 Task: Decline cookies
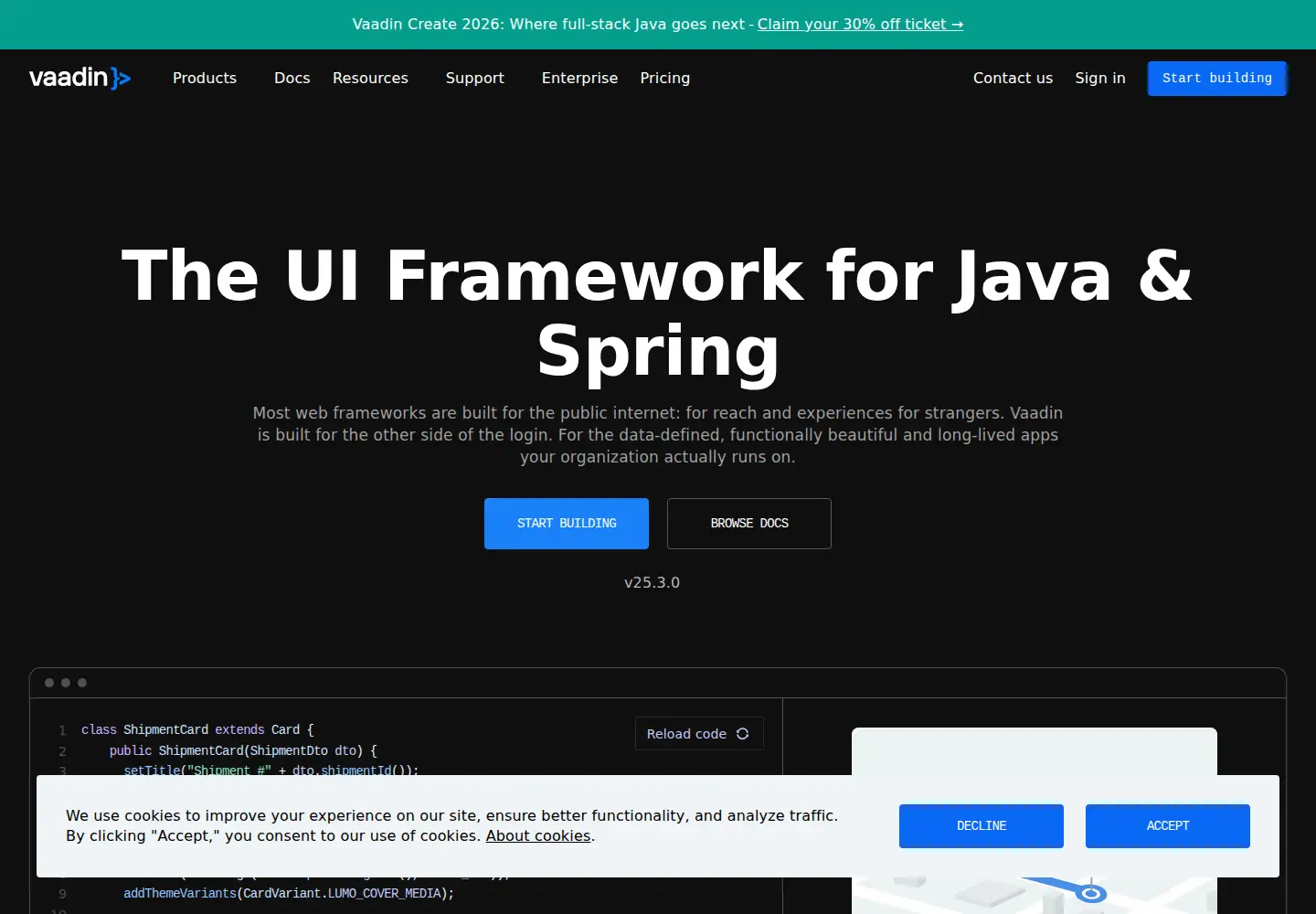click(x=982, y=826)
